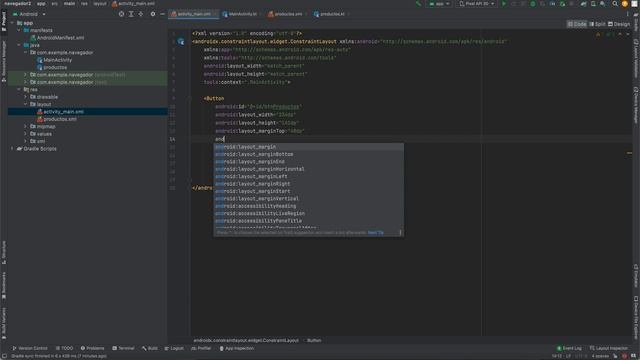Expand the values folder
Viewport: 640px width, 360px height.
[25, 134]
